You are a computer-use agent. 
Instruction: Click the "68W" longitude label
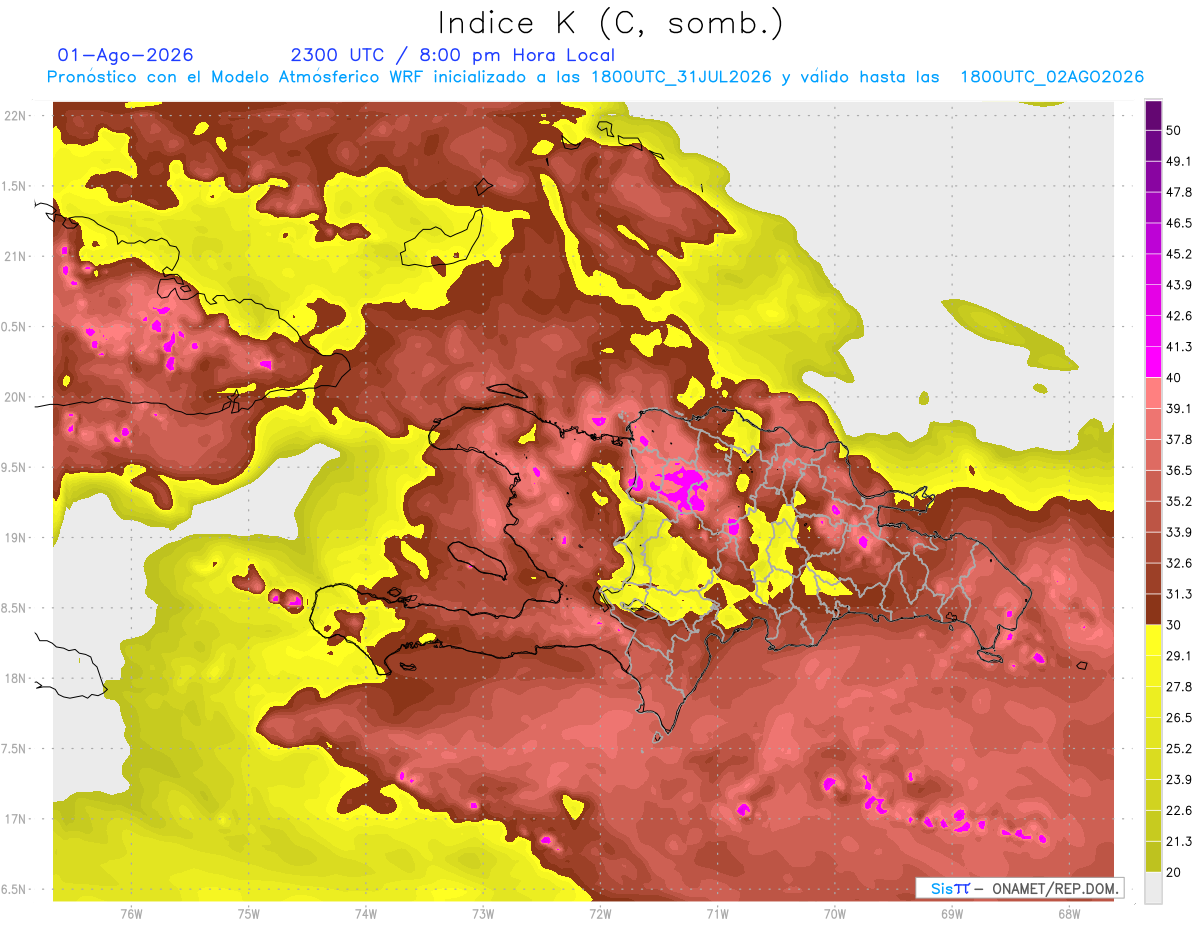[x=1069, y=914]
